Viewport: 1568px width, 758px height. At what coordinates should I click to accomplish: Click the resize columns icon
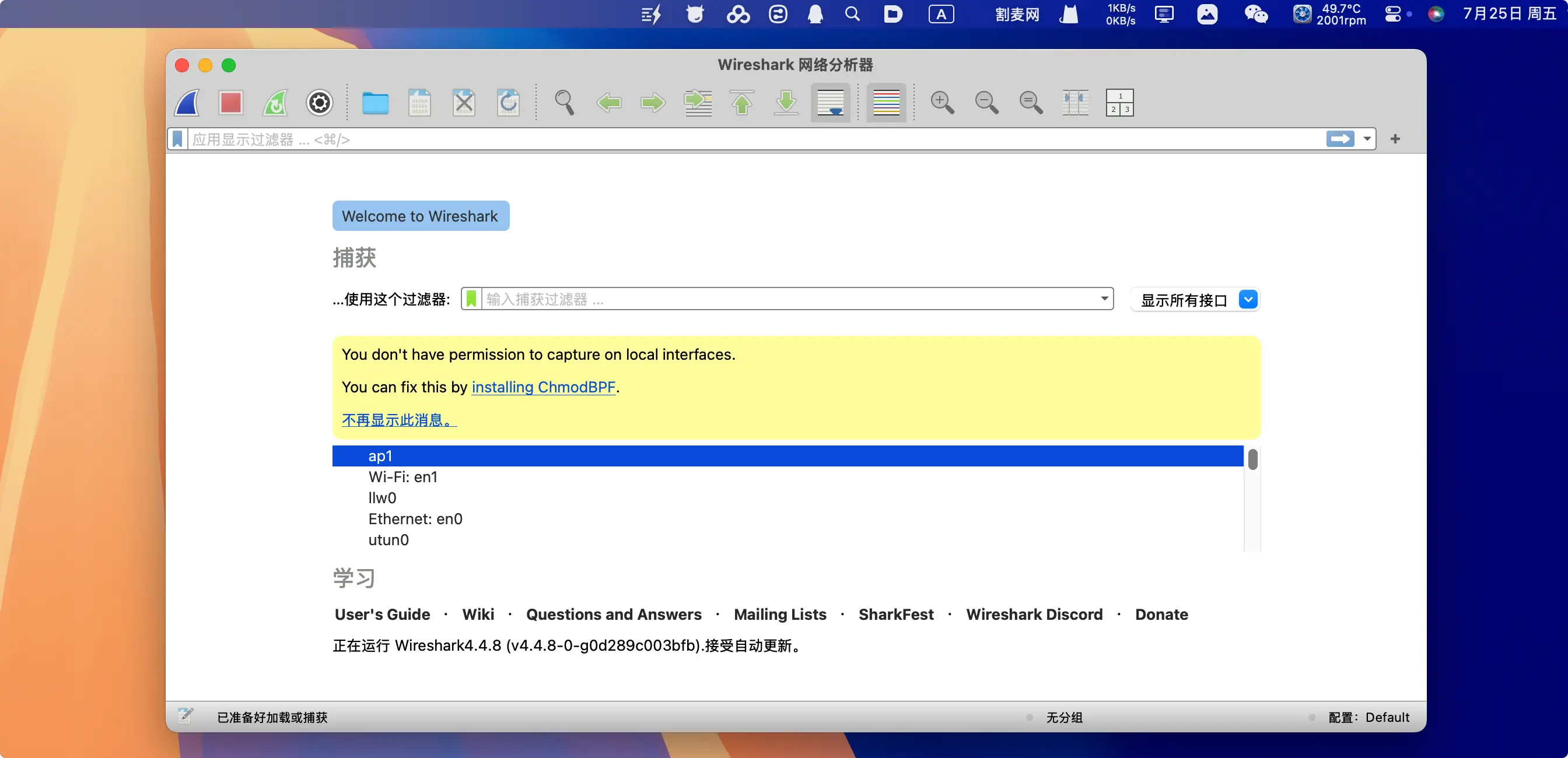[x=1075, y=102]
